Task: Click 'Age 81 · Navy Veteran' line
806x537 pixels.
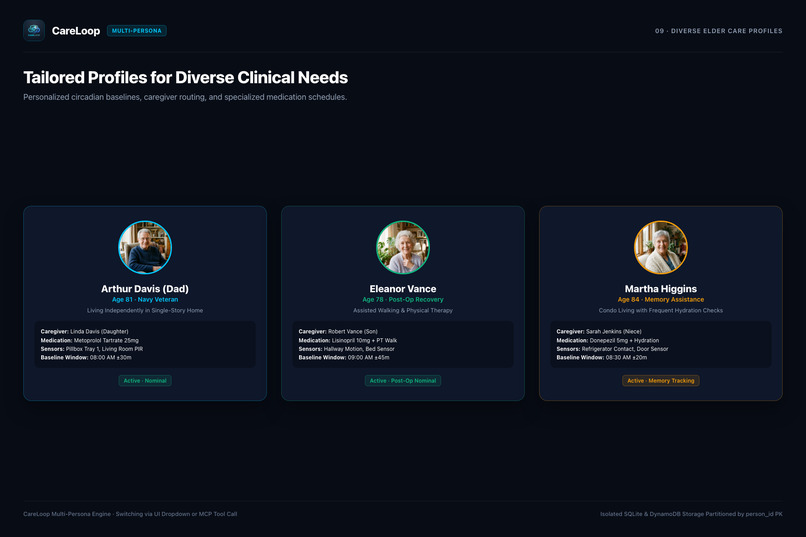Action: tap(145, 300)
